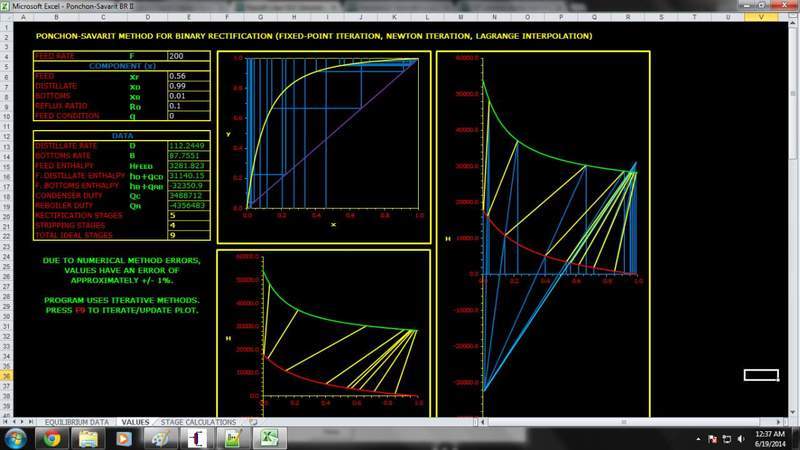Click the insert new worksheet icon
The width and height of the screenshot is (800, 450).
pos(250,422)
